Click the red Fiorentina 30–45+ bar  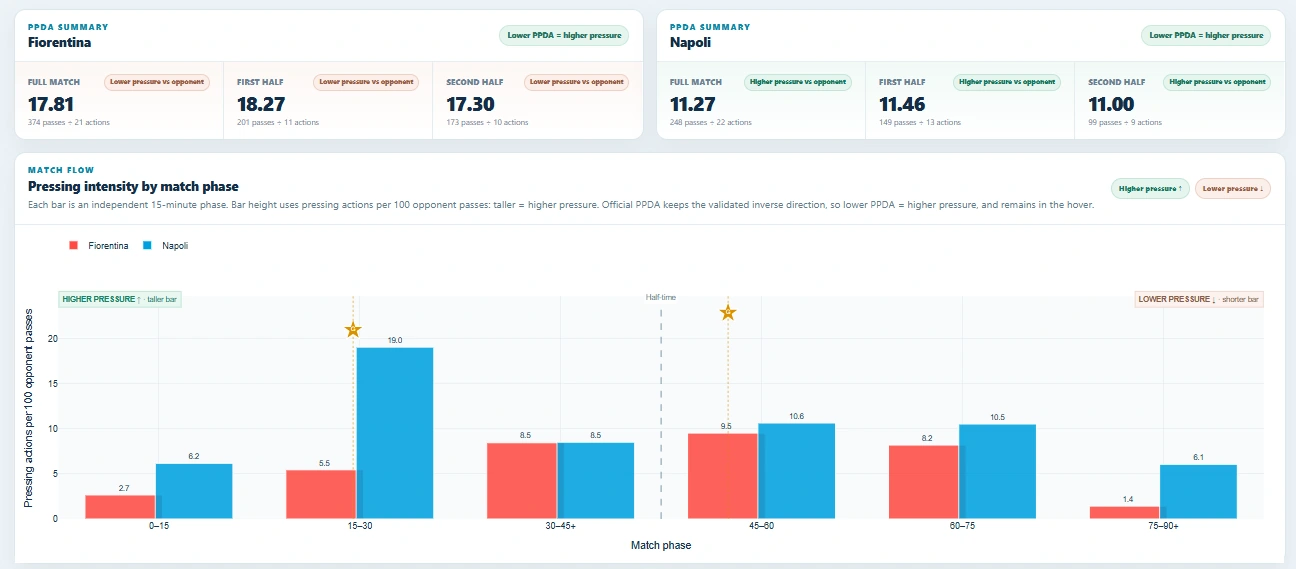[522, 480]
